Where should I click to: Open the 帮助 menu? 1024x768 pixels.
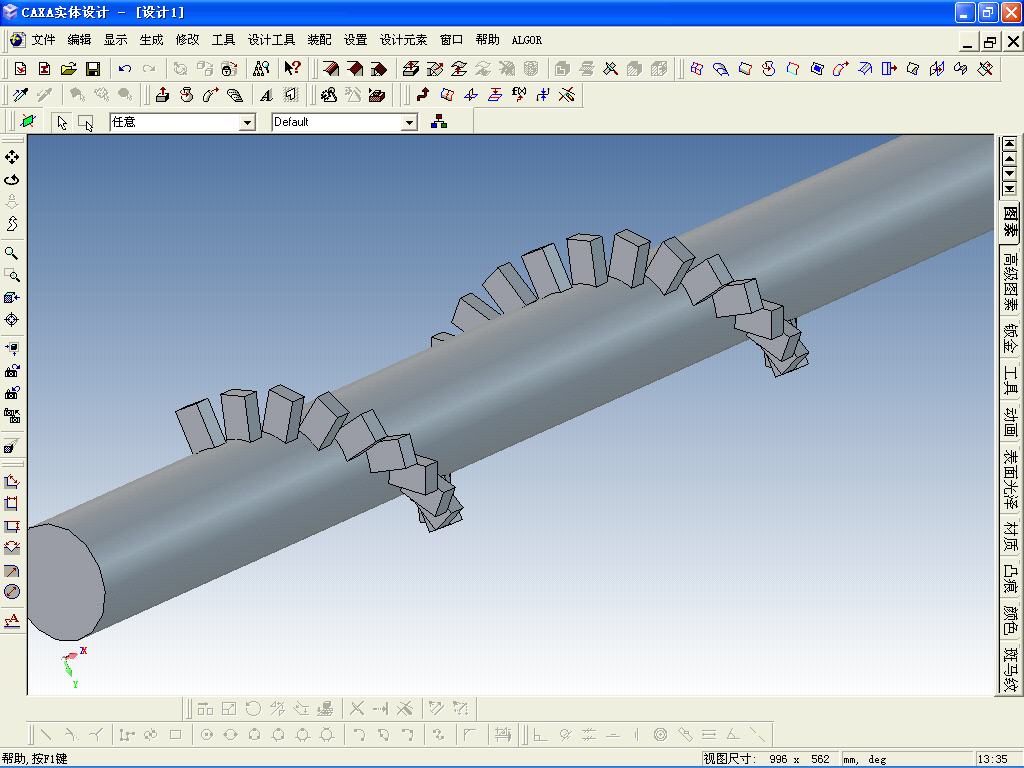point(487,40)
